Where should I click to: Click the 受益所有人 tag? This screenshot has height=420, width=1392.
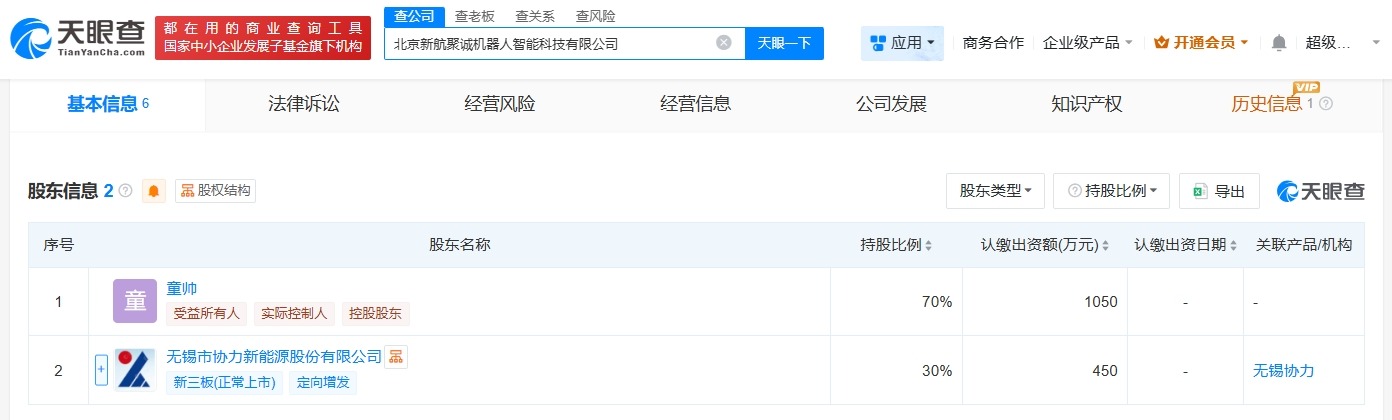coord(207,314)
